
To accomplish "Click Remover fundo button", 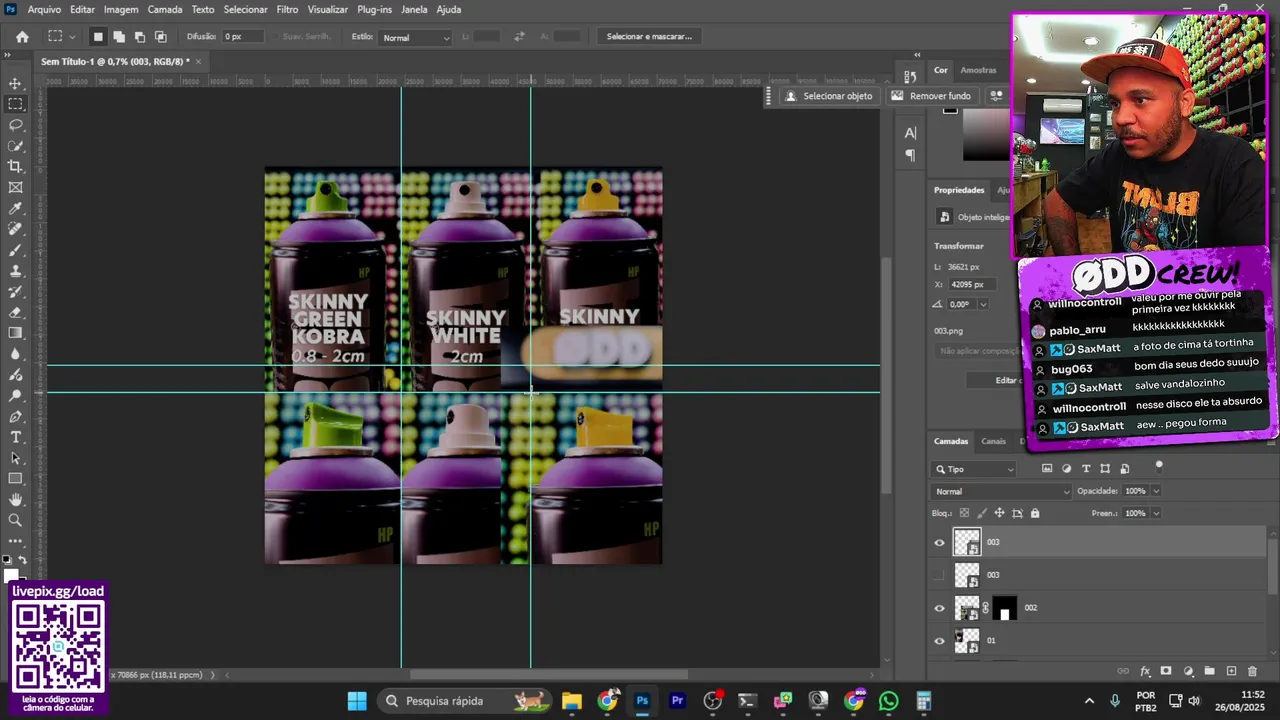I will pos(932,96).
